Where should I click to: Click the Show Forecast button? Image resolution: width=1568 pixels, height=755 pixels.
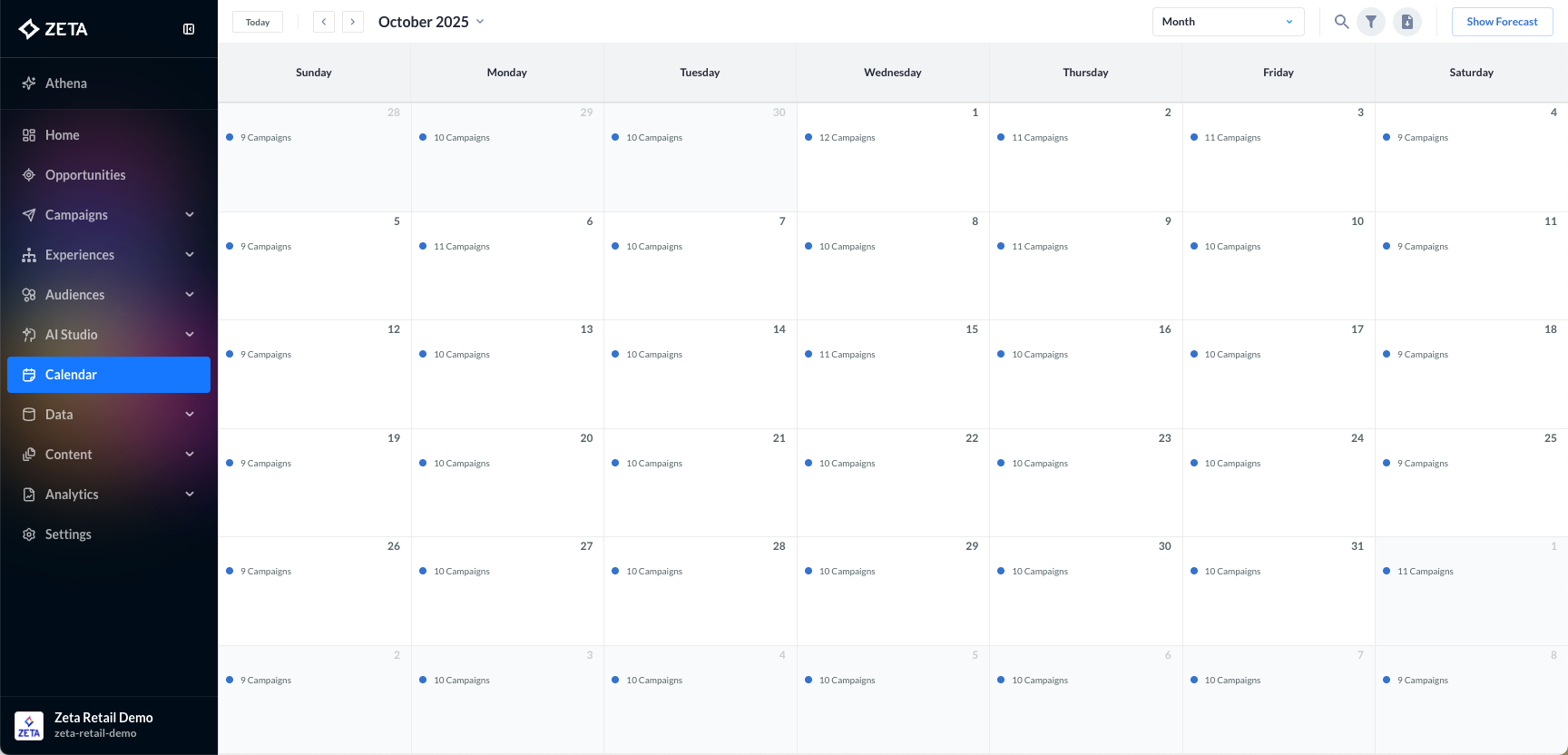pyautogui.click(x=1502, y=22)
